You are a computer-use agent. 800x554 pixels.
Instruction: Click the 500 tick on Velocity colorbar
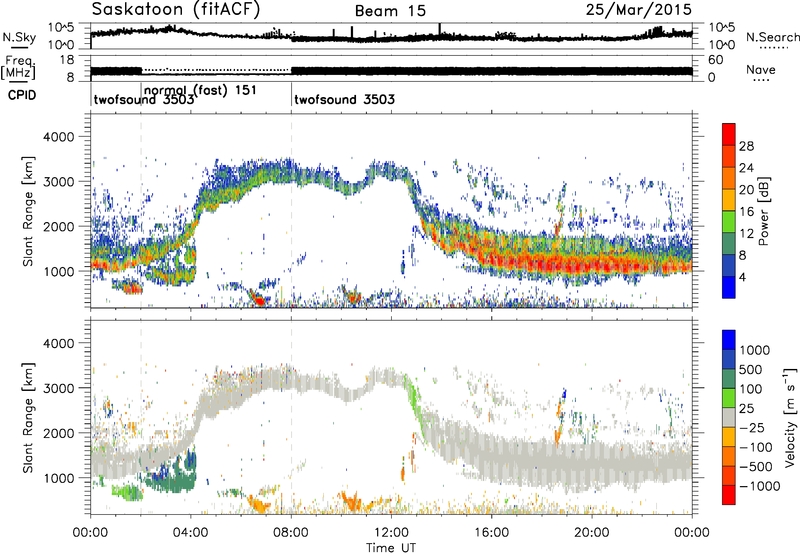(751, 369)
